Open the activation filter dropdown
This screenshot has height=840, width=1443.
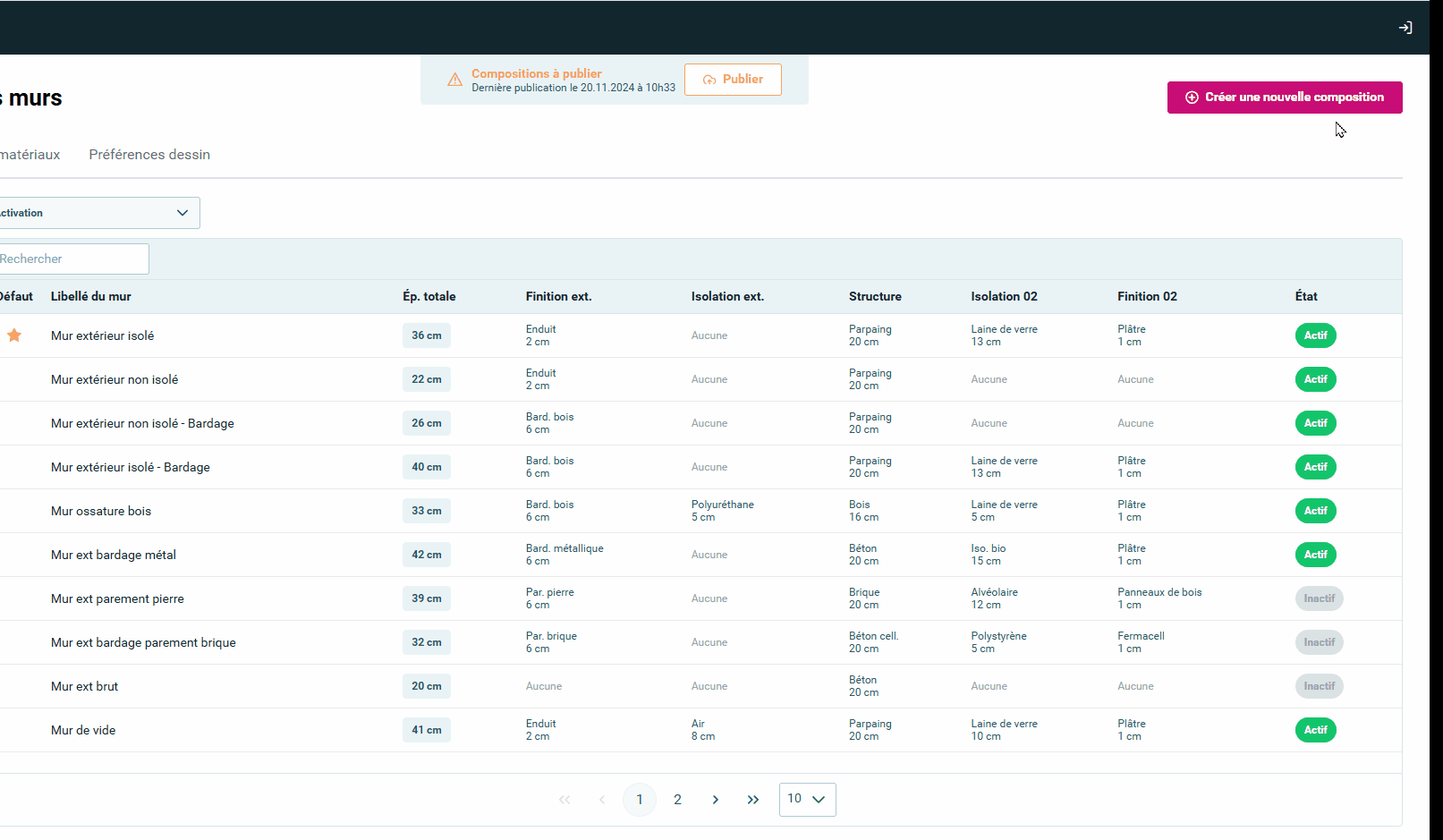97,213
